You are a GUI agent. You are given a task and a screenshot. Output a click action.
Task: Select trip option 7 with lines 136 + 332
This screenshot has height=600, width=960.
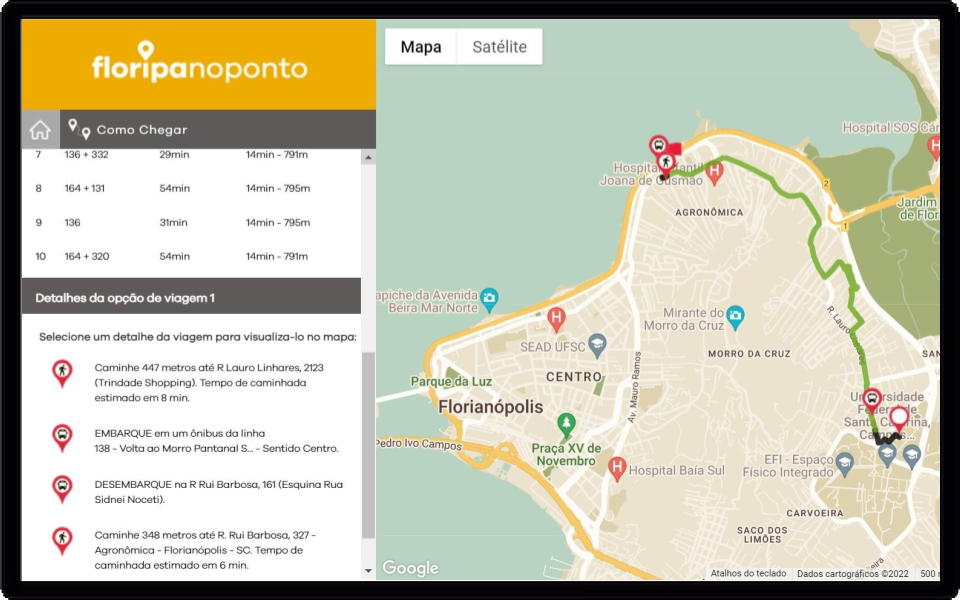(191, 156)
